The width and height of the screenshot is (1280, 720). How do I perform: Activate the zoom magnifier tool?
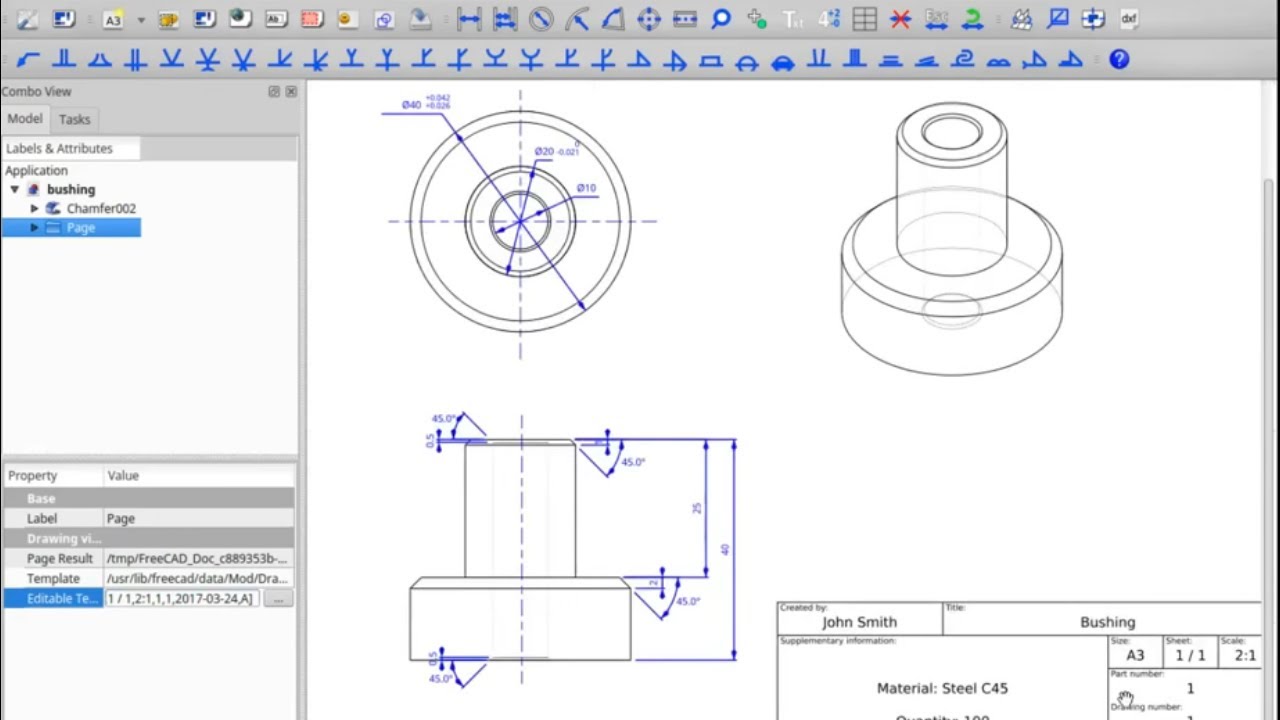(x=722, y=19)
